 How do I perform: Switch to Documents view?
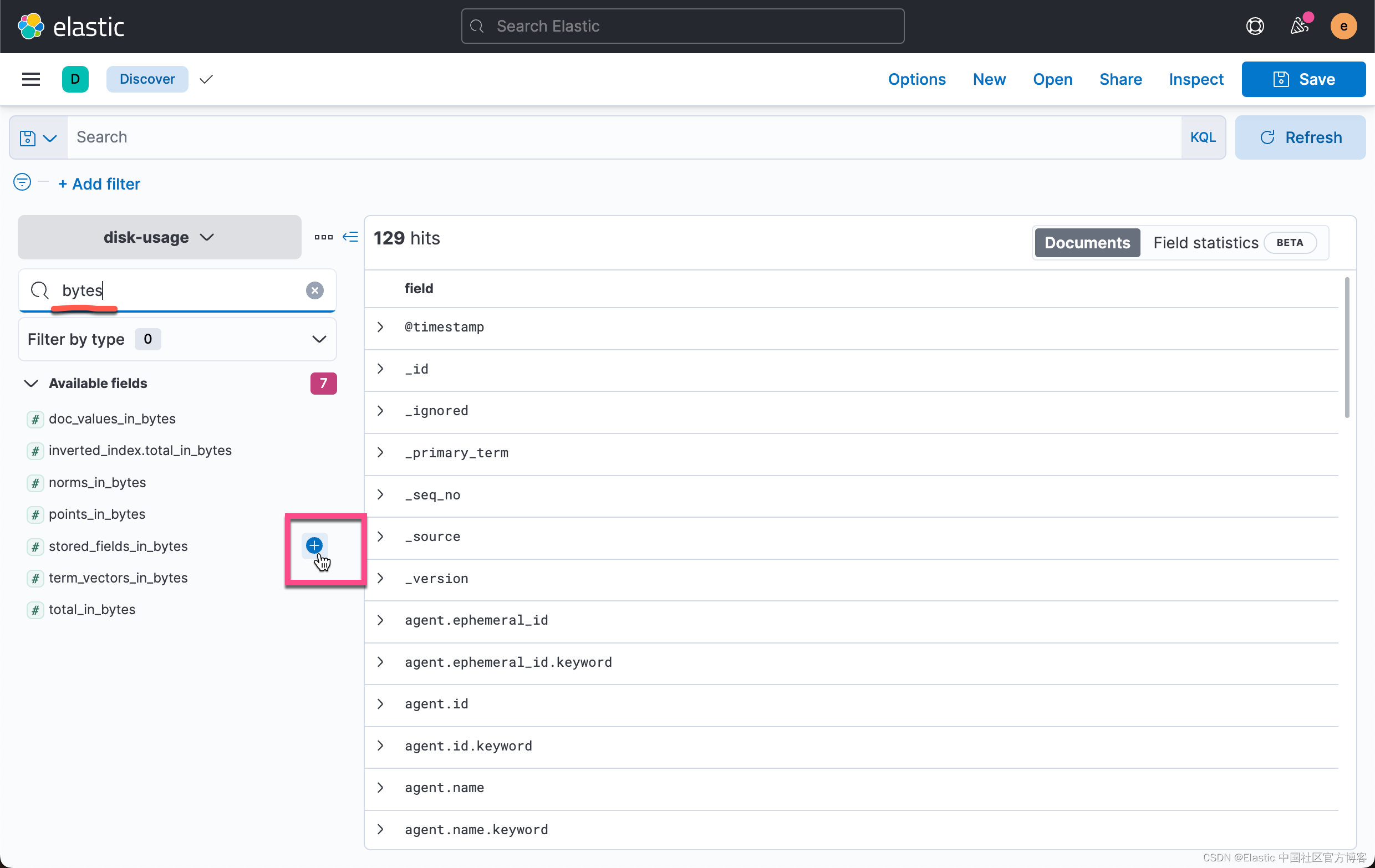coord(1087,243)
